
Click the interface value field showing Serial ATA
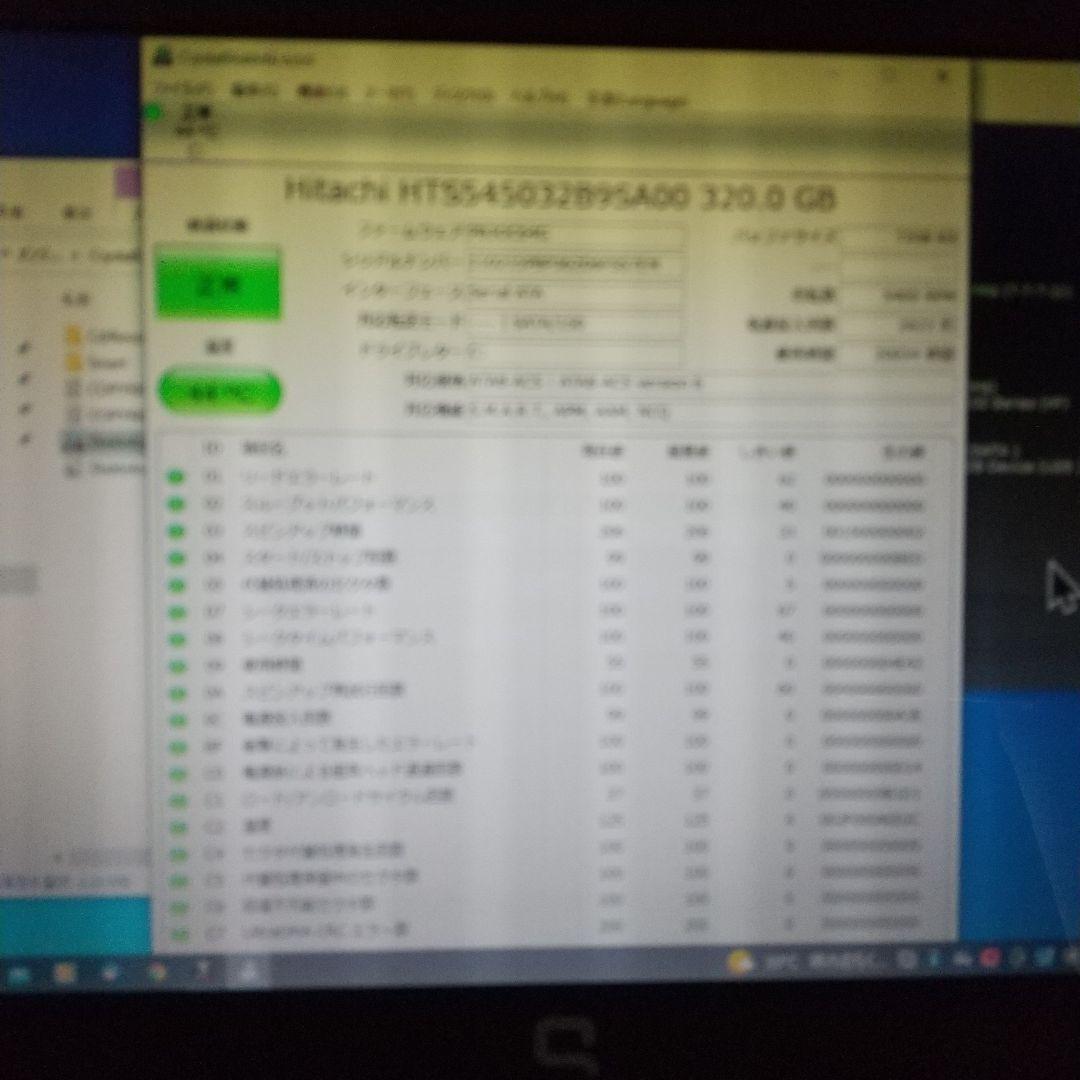point(574,293)
